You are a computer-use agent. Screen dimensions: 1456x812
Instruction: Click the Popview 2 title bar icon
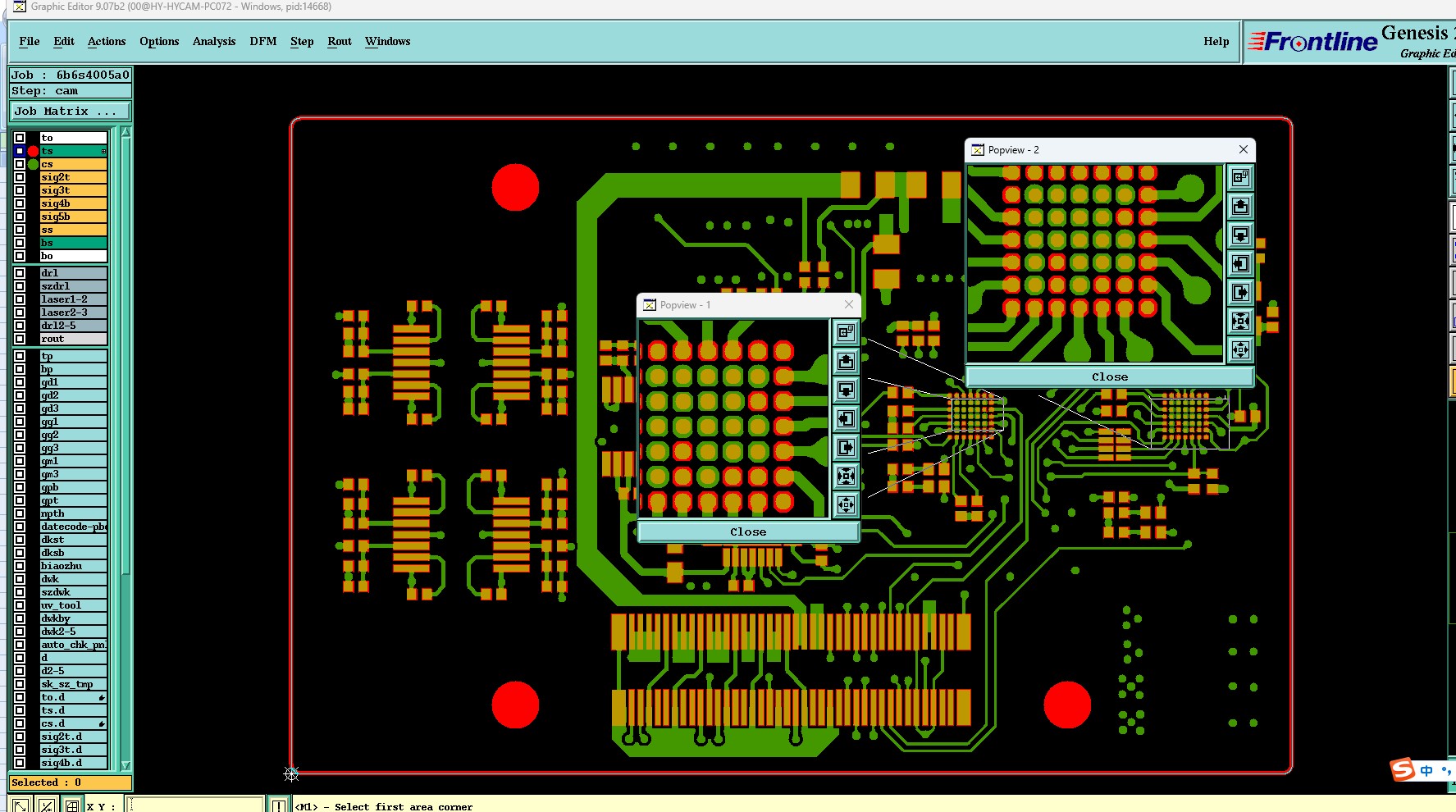978,150
